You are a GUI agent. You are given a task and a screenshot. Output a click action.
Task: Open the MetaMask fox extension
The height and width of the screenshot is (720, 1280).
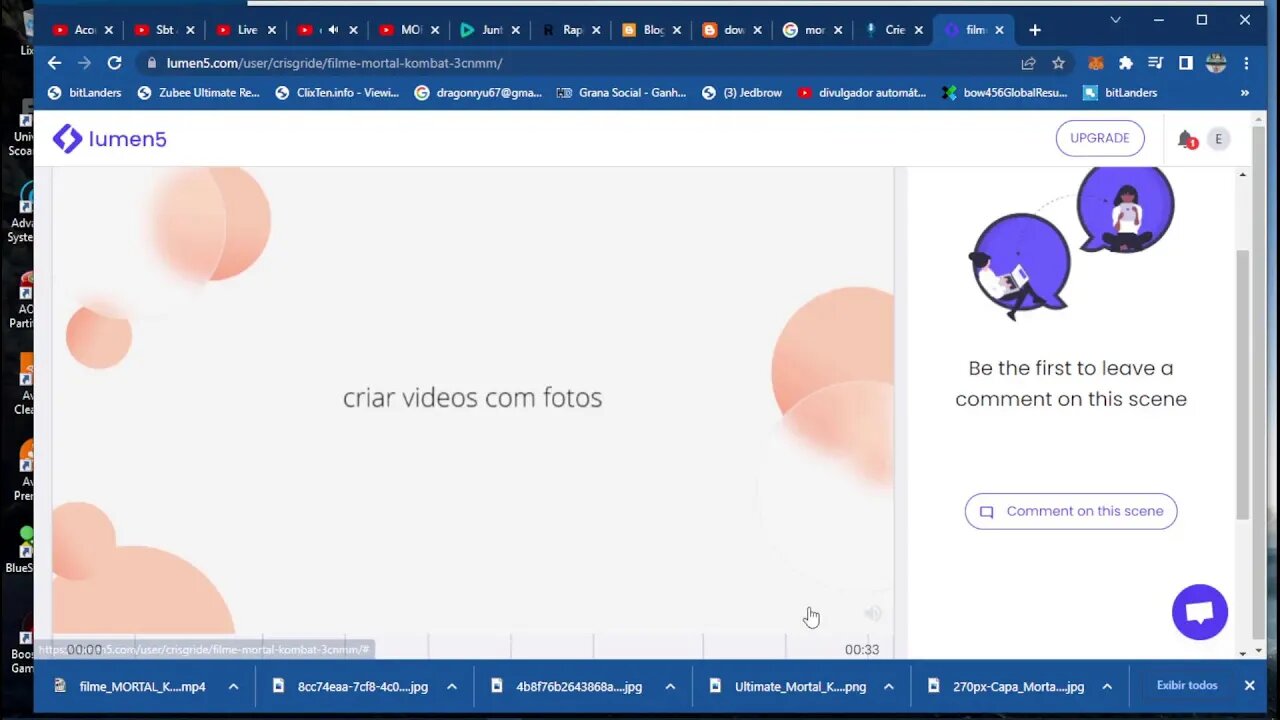click(x=1096, y=63)
